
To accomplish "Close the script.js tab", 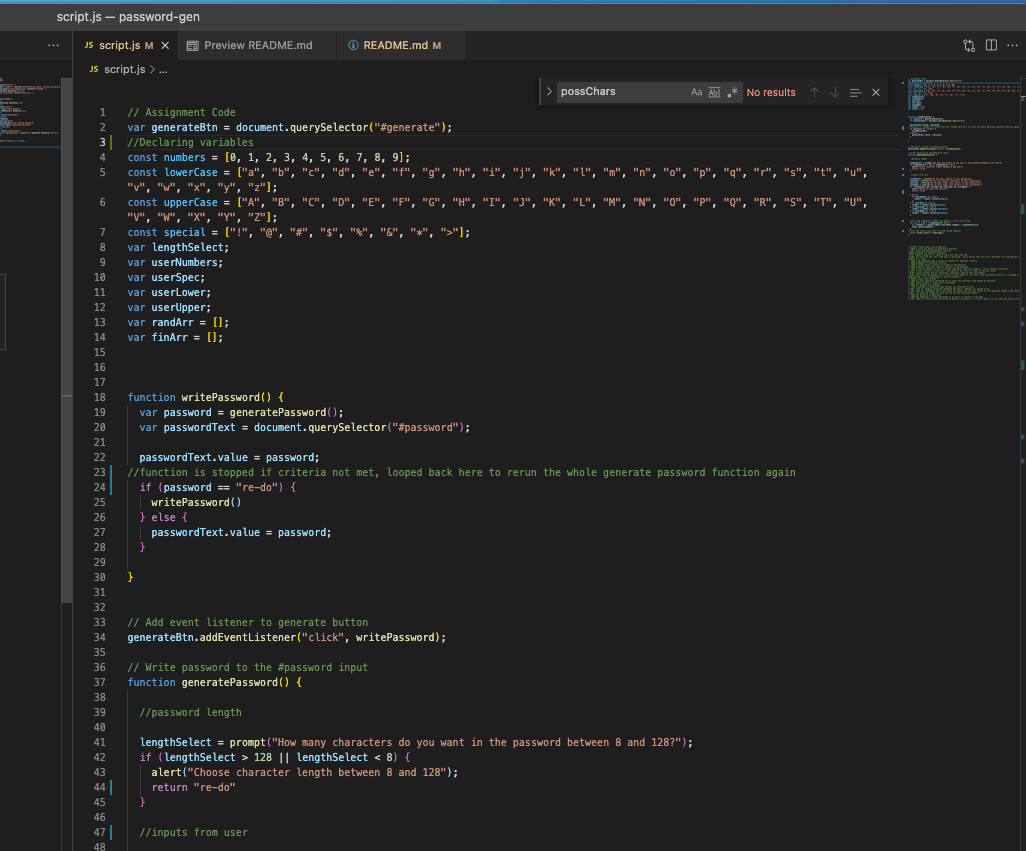I will 166,45.
